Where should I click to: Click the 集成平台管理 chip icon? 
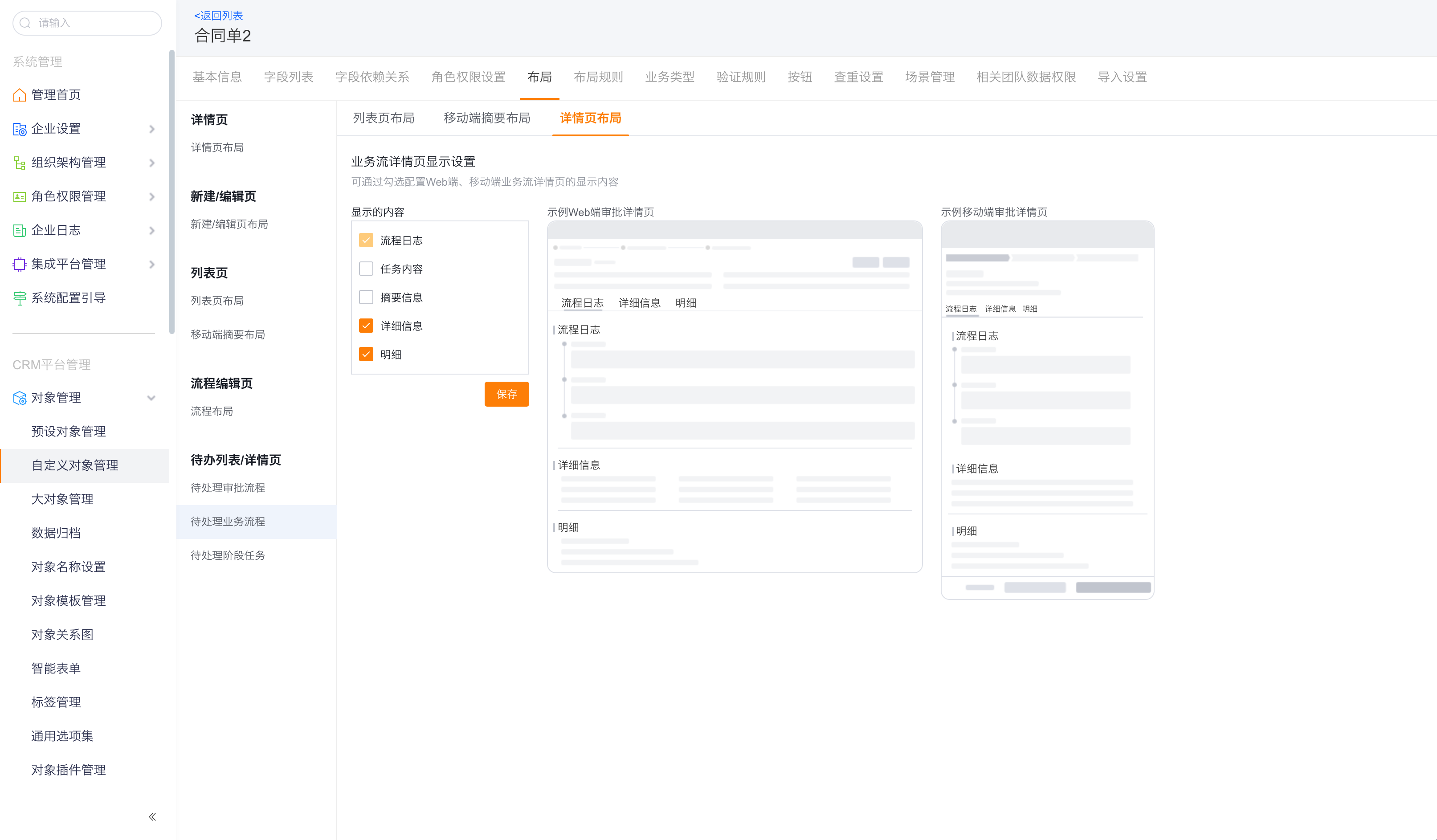20,264
